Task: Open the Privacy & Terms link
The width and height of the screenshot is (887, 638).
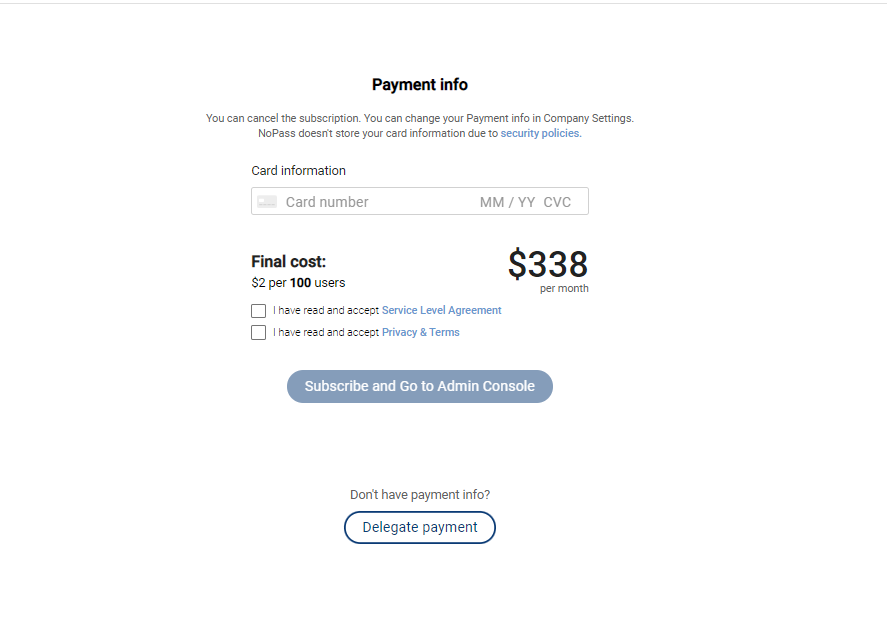Action: (420, 333)
